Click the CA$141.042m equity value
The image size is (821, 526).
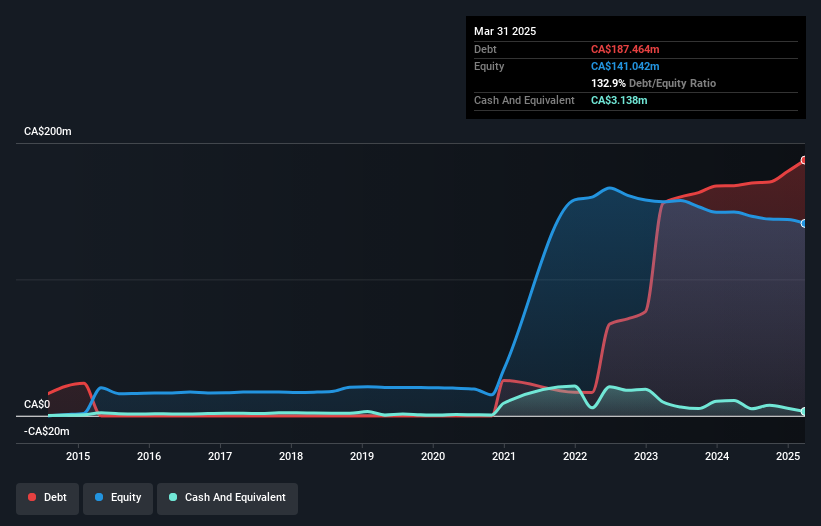pyautogui.click(x=625, y=66)
